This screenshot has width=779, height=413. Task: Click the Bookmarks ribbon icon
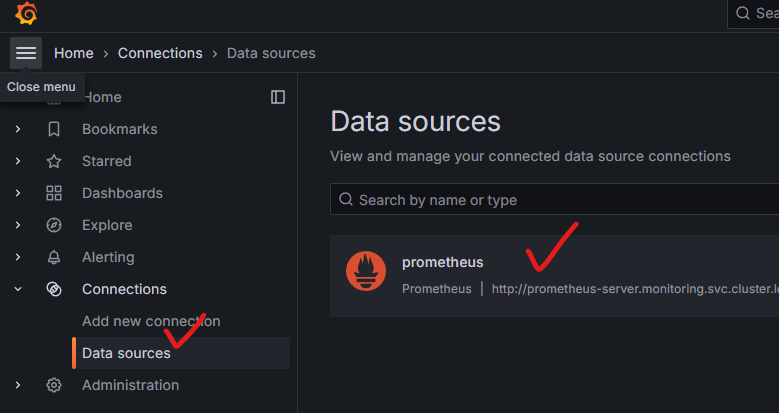[x=54, y=129]
